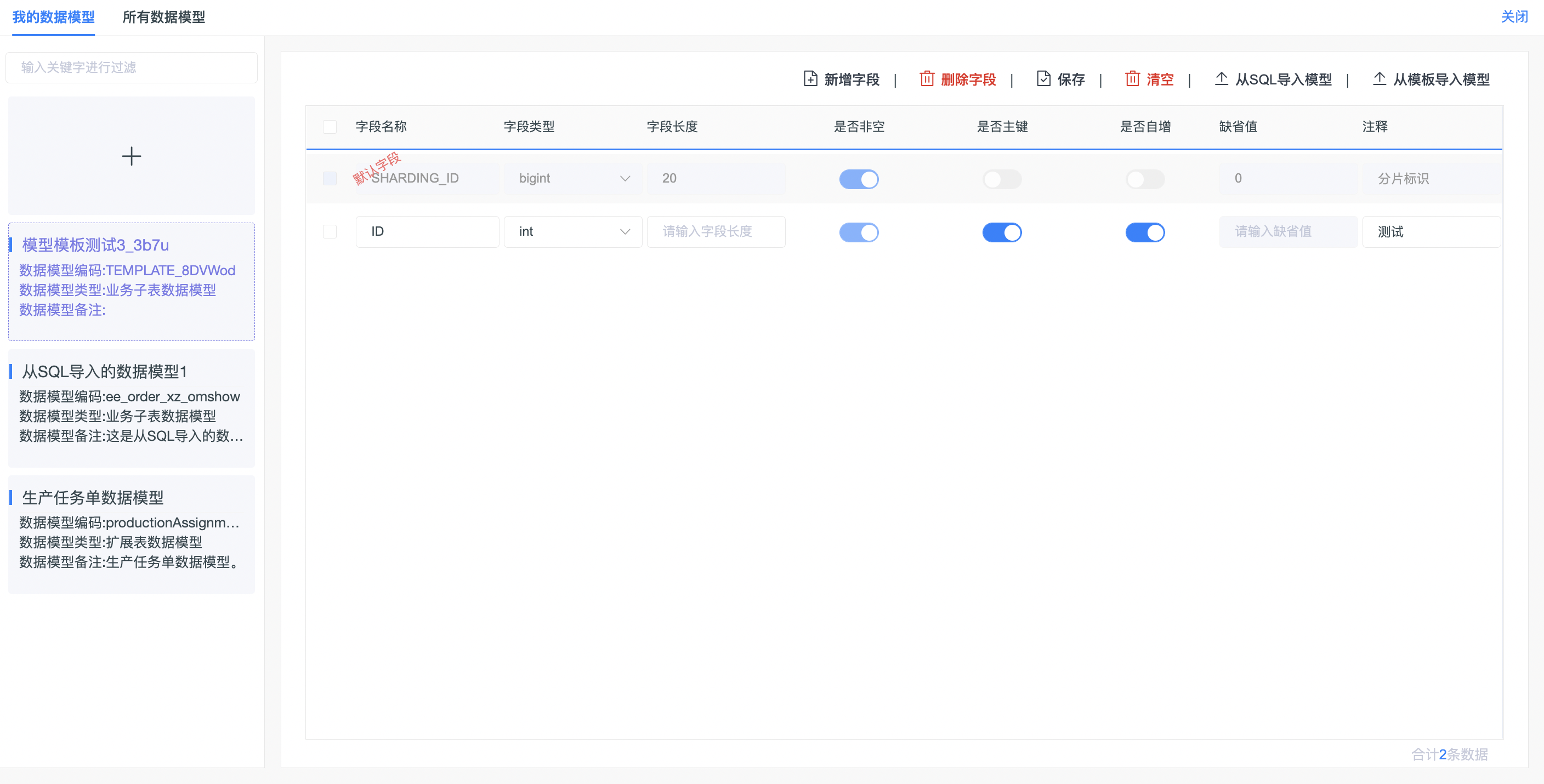The height and width of the screenshot is (784, 1544).
Task: Click the 请输入字段长度 input
Action: click(716, 231)
